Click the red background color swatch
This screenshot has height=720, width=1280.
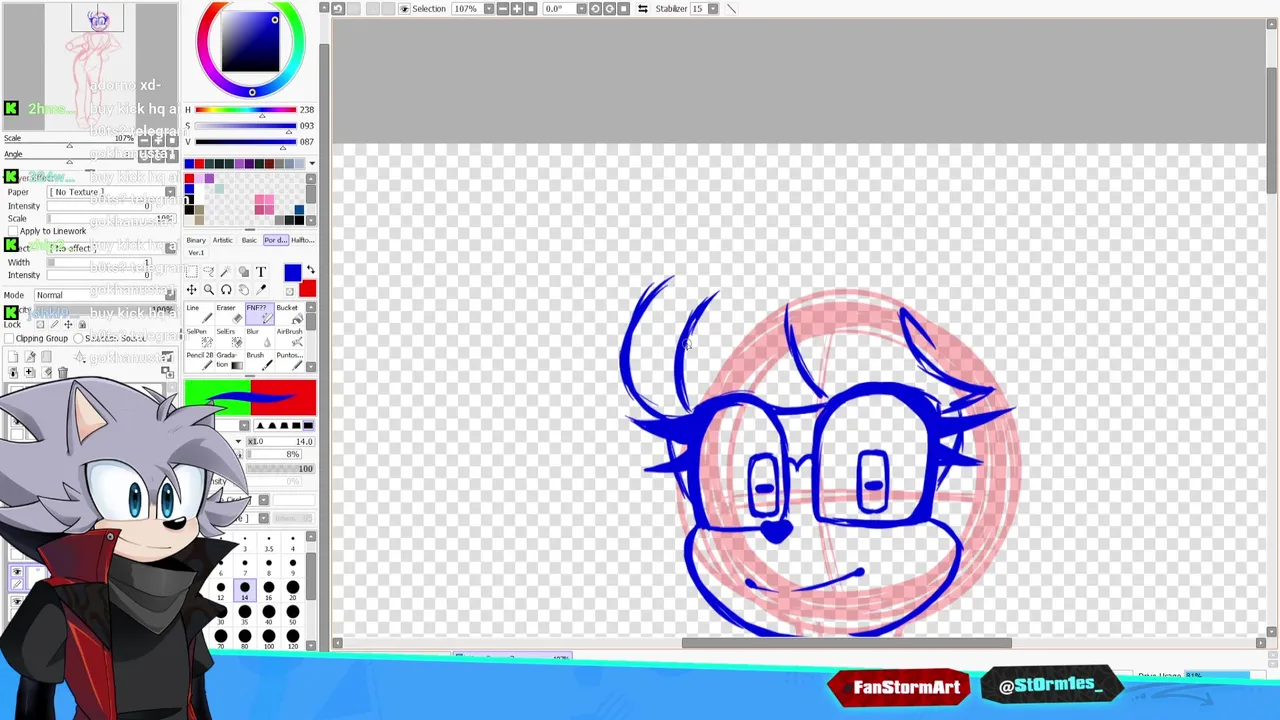coord(307,290)
